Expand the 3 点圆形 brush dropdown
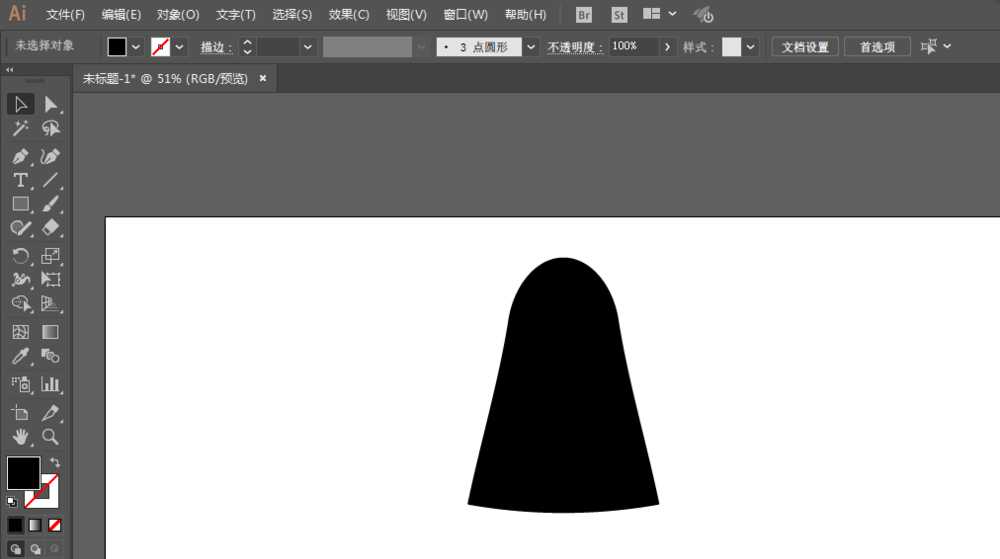The width and height of the screenshot is (1000, 559). pyautogui.click(x=531, y=47)
